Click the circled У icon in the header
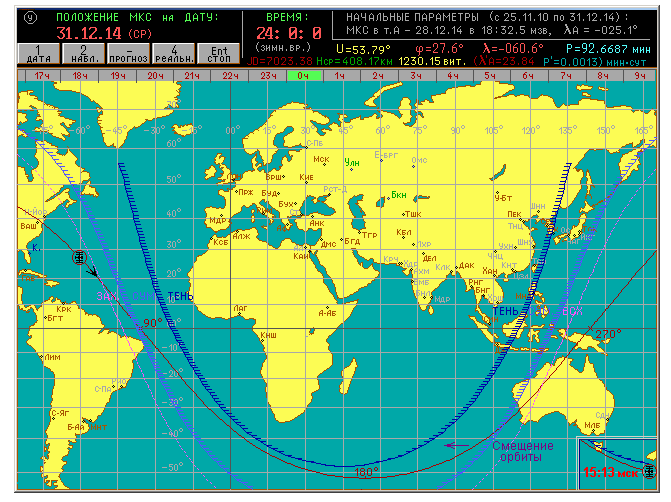 [x=30, y=18]
